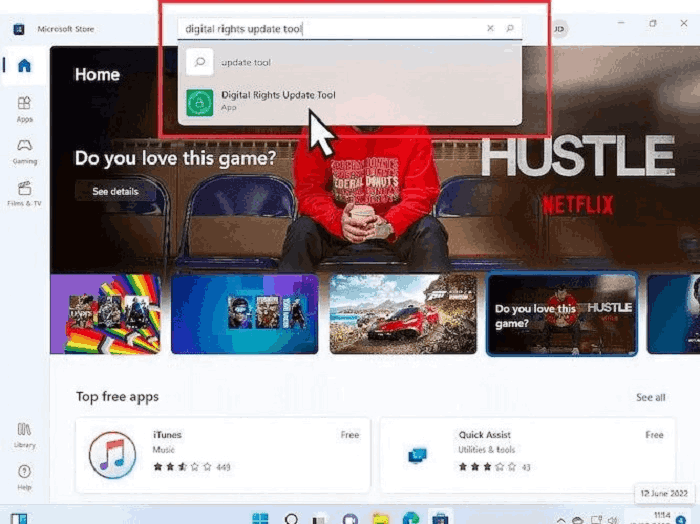
Task: Open Widgets from the taskbar corner
Action: (19, 519)
